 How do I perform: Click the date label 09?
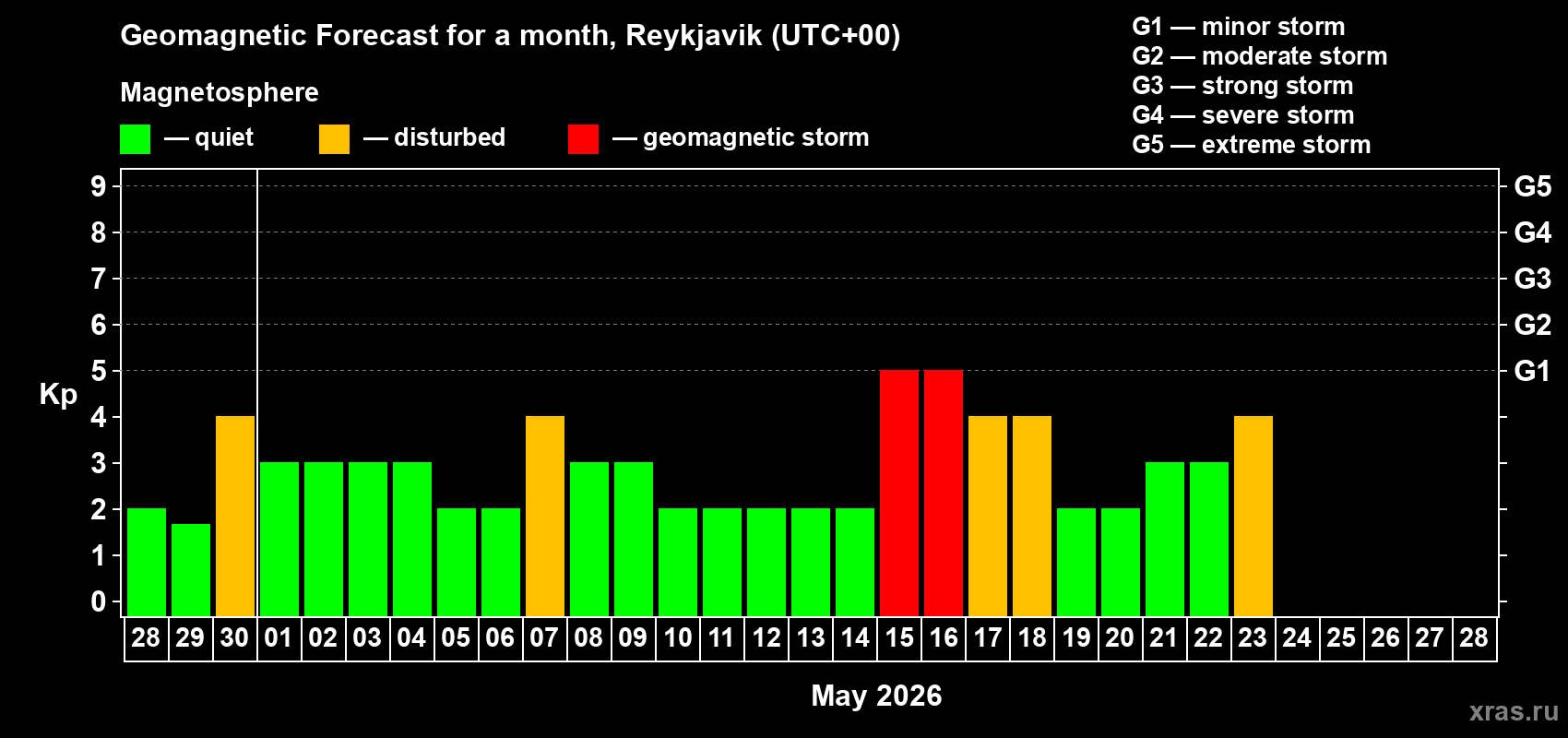click(633, 637)
